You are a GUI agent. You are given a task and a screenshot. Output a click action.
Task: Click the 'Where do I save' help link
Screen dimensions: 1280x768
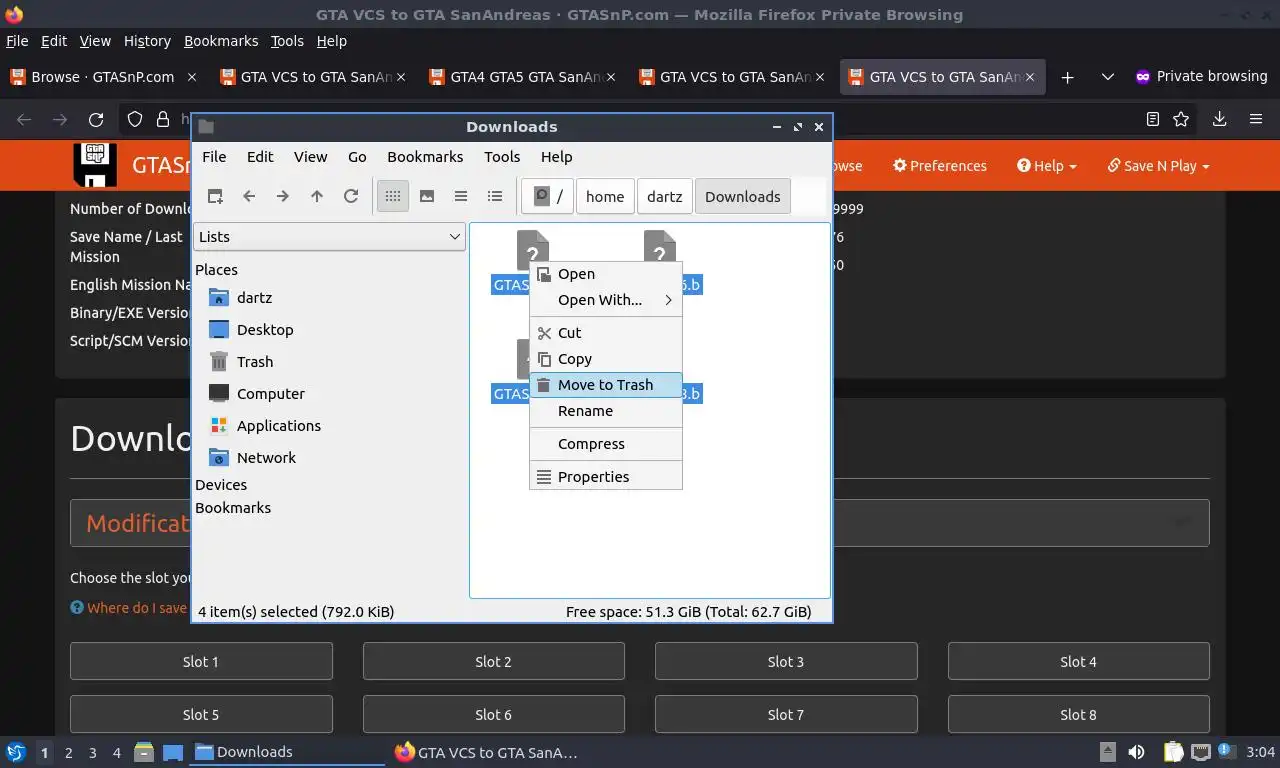(128, 608)
